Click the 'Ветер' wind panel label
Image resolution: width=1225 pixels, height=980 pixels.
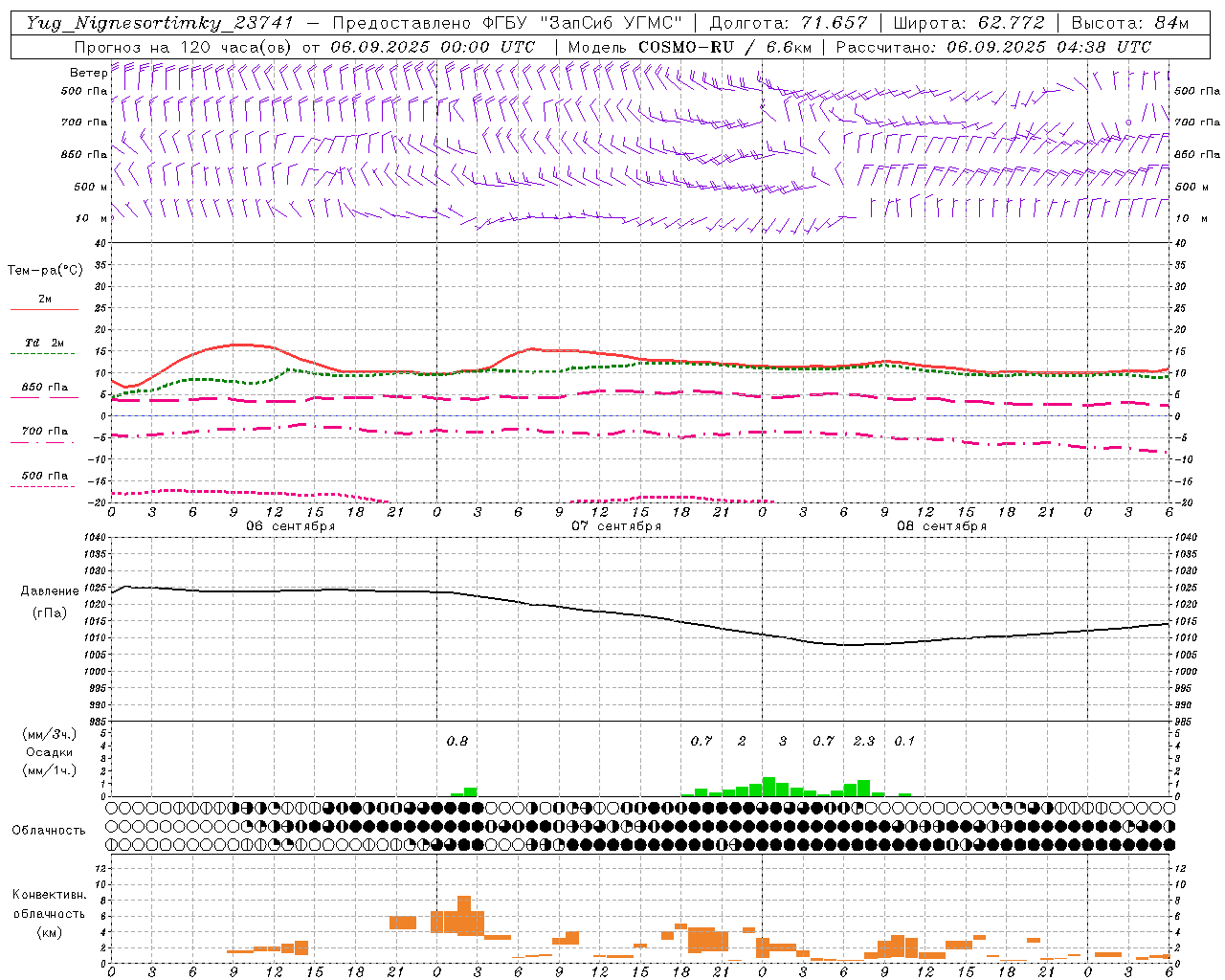point(88,73)
